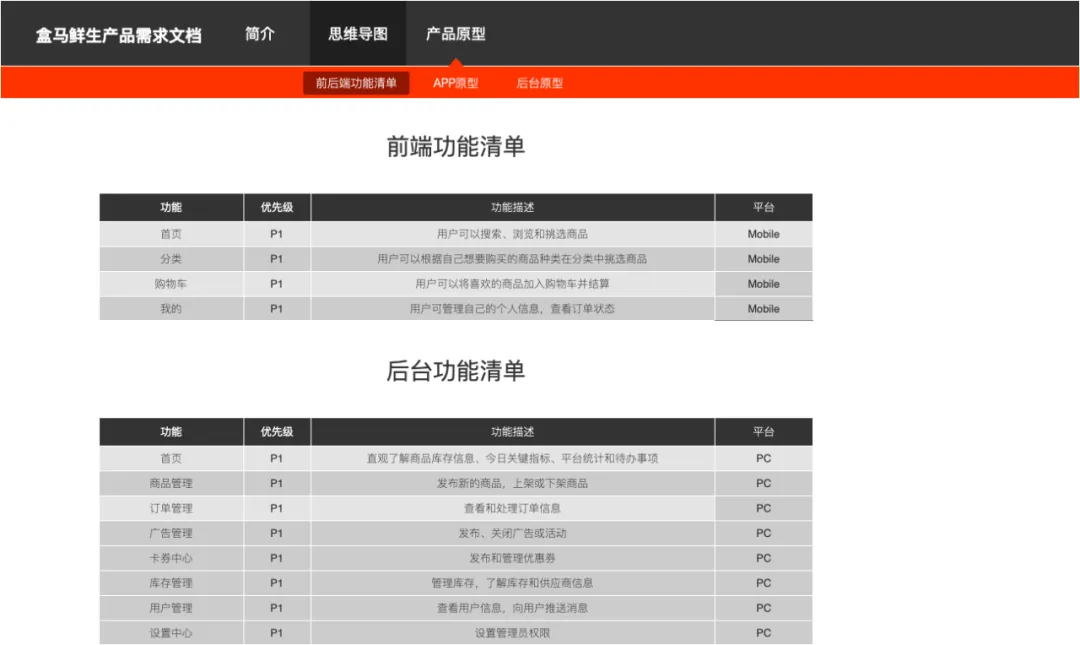Screen dimensions: 1080x645
Task: Click the 前端功能清单 heading
Action: [x=455, y=146]
